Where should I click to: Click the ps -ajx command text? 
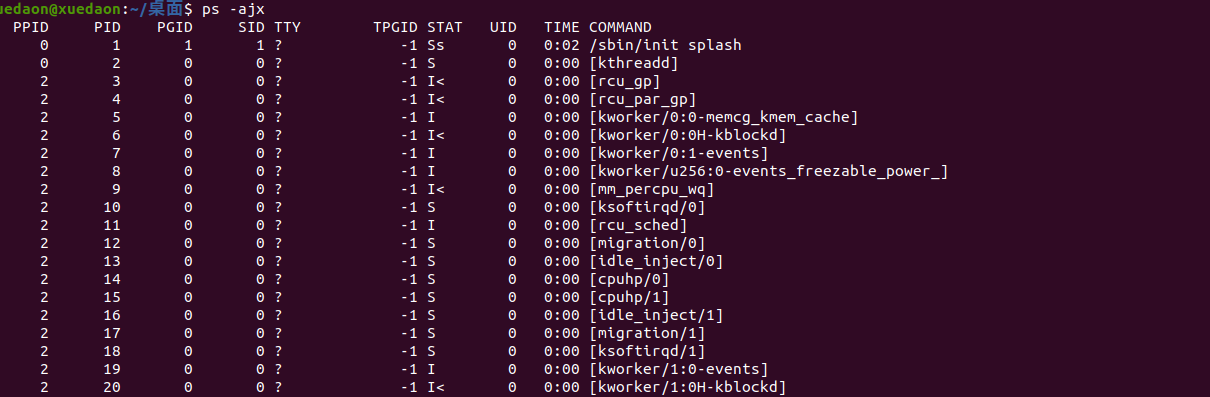point(232,9)
